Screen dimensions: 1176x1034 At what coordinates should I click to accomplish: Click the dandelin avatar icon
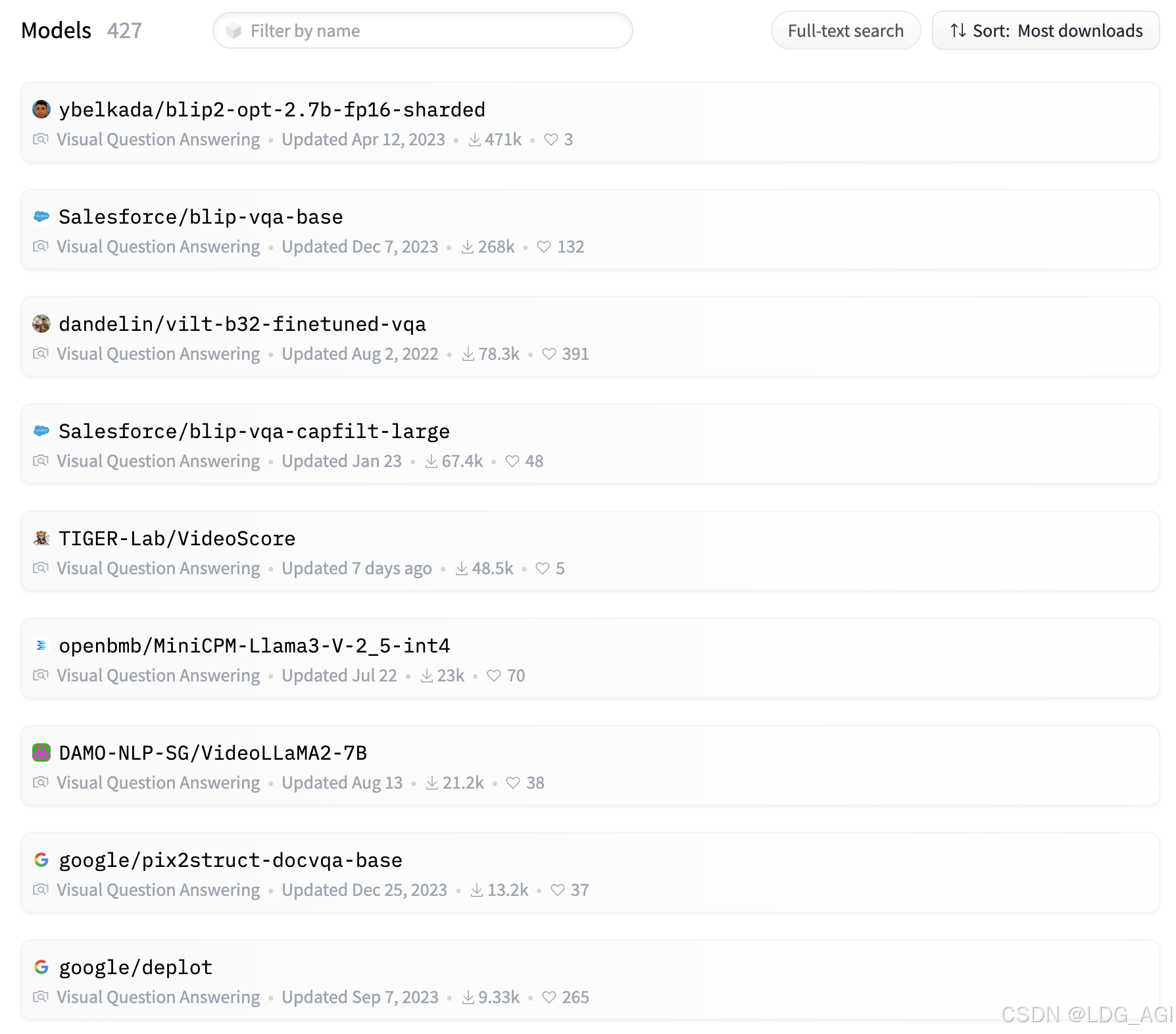(x=41, y=324)
